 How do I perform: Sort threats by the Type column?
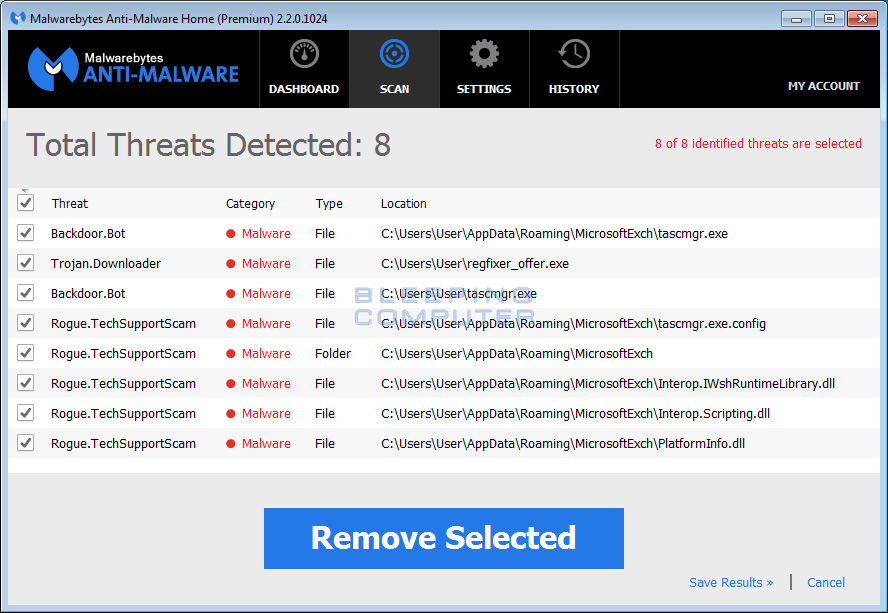(328, 203)
